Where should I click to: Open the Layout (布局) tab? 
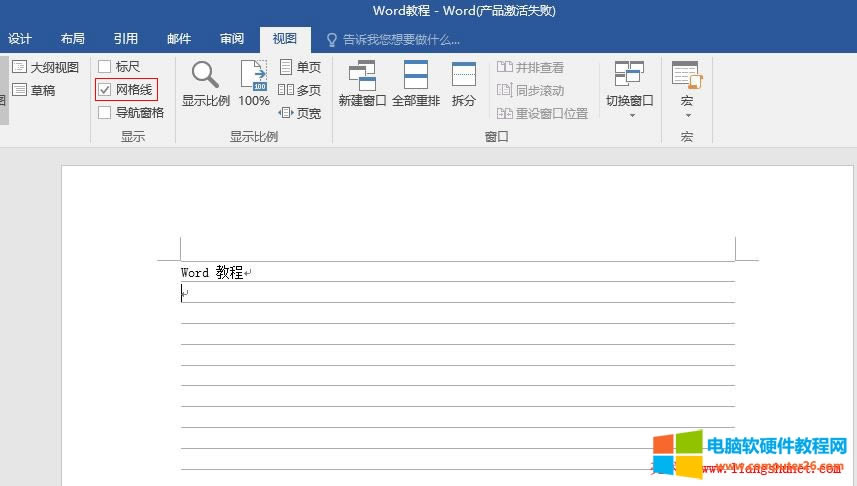pos(73,39)
